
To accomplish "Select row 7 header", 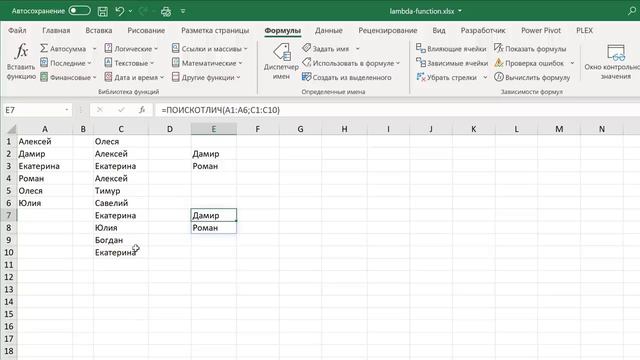I will point(9,215).
